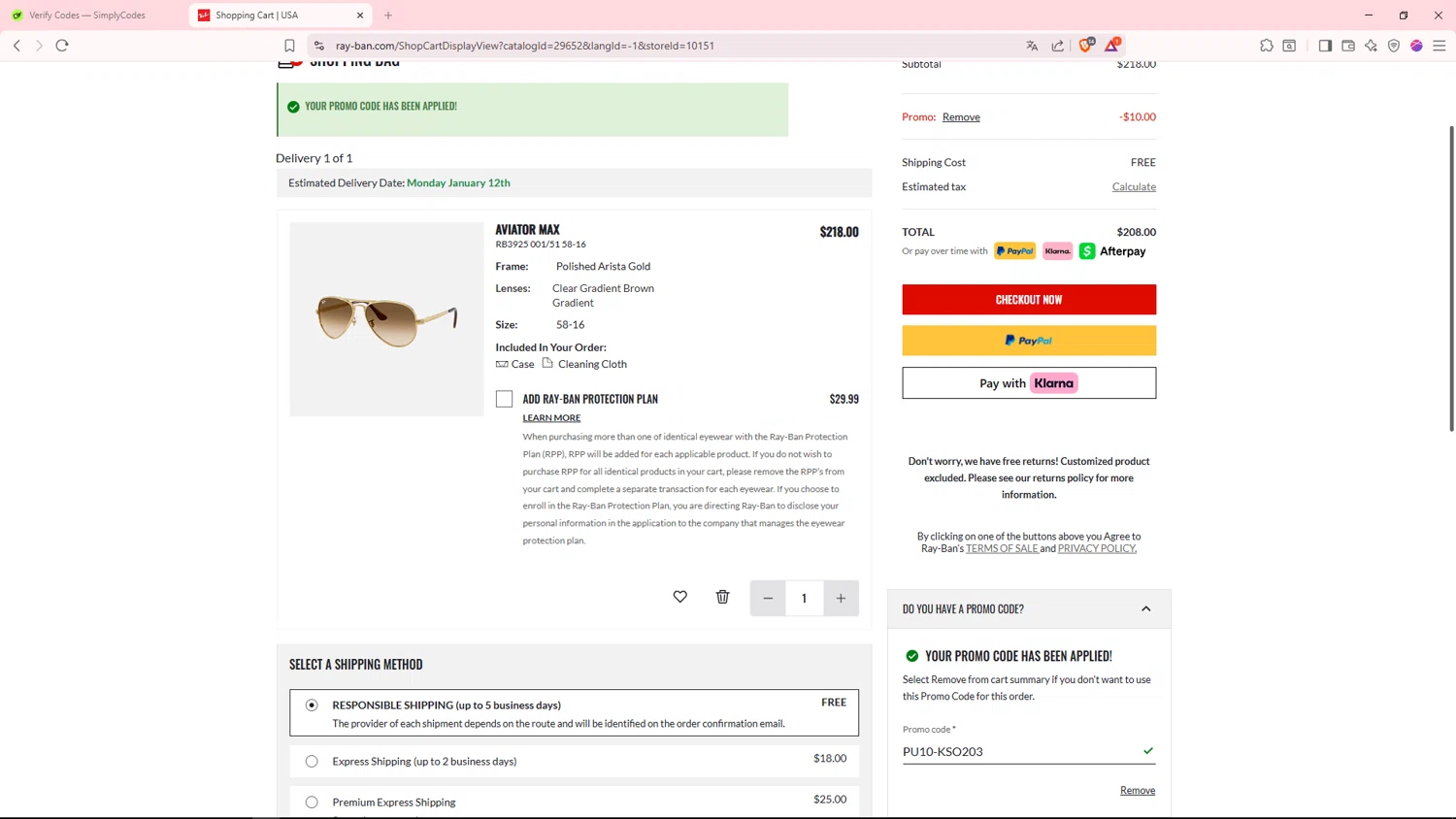
Task: Select the Shopping Cart USA tab
Action: pyautogui.click(x=281, y=16)
